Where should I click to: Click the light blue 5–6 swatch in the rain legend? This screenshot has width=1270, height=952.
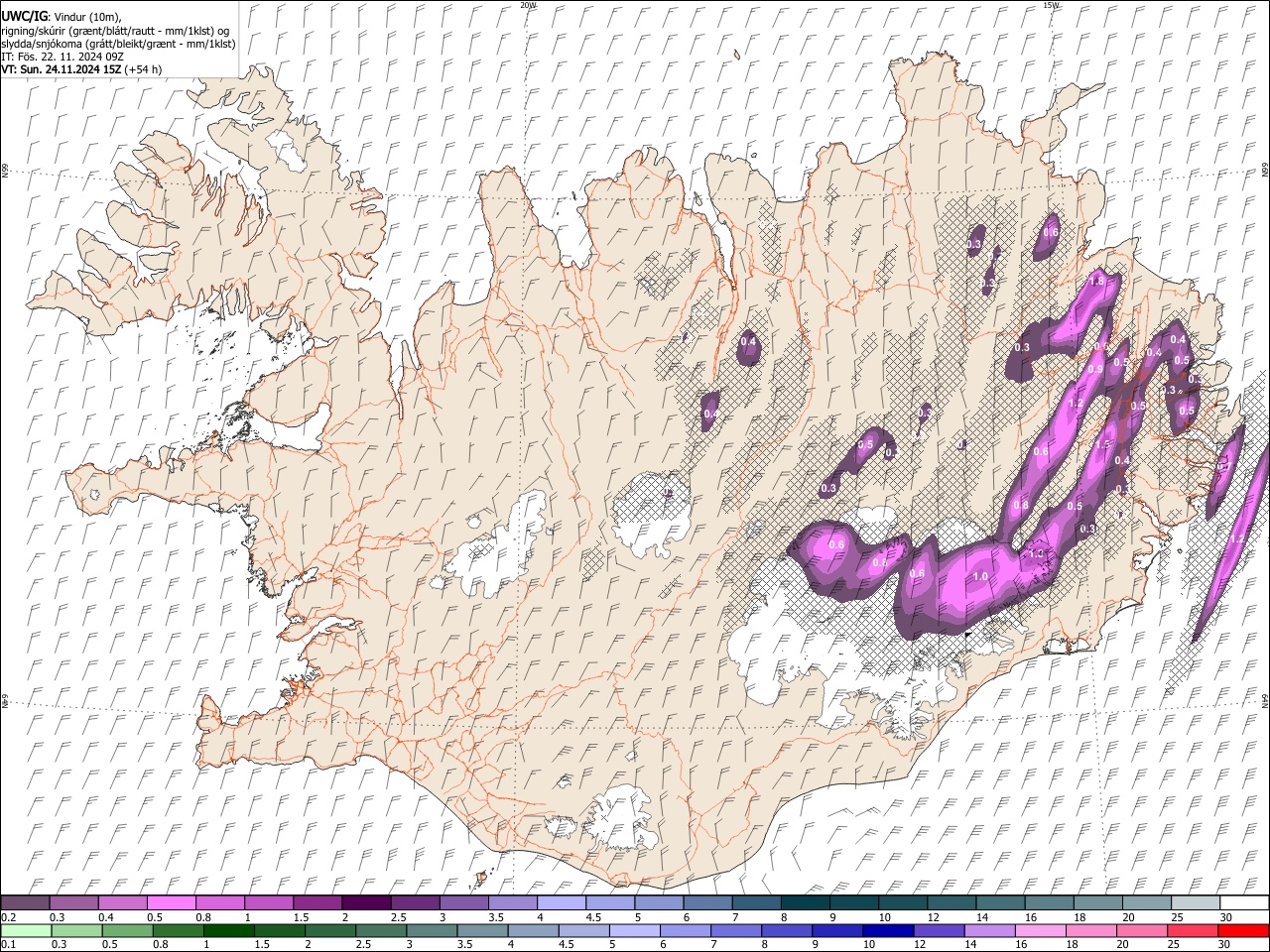[x=634, y=930]
